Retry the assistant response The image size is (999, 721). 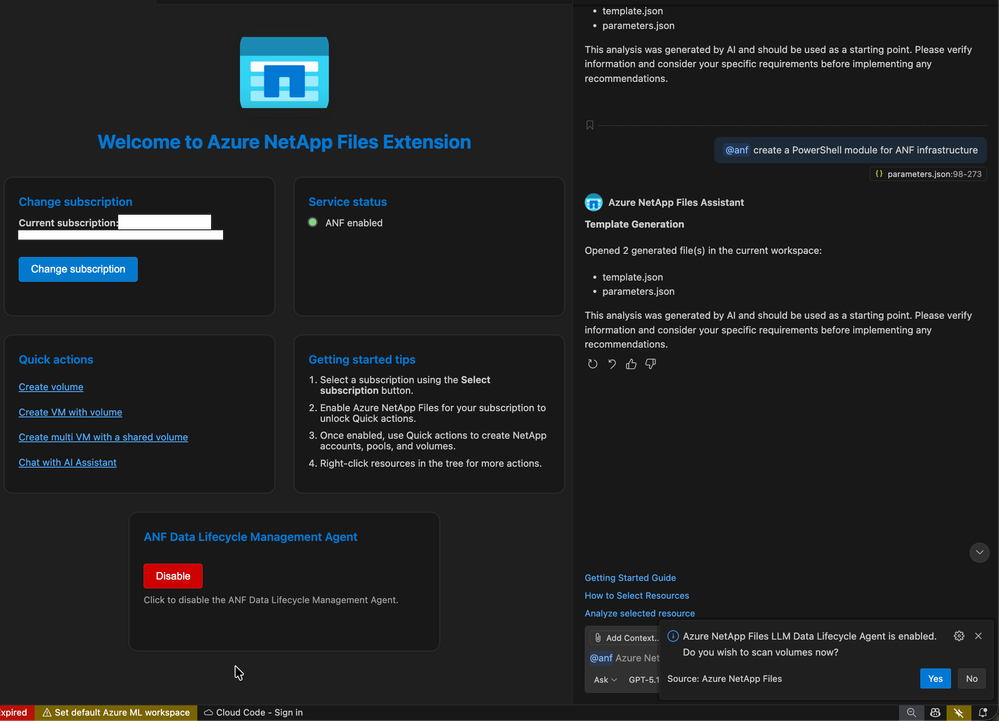coord(593,364)
